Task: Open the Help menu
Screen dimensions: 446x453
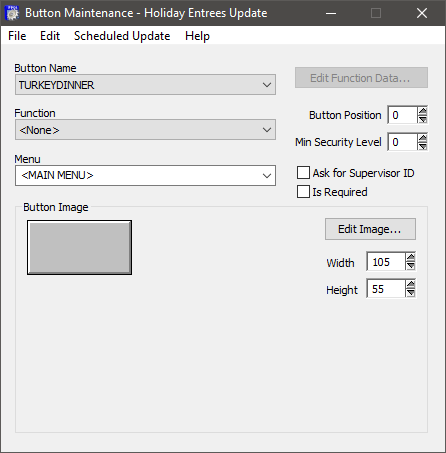Action: (197, 36)
